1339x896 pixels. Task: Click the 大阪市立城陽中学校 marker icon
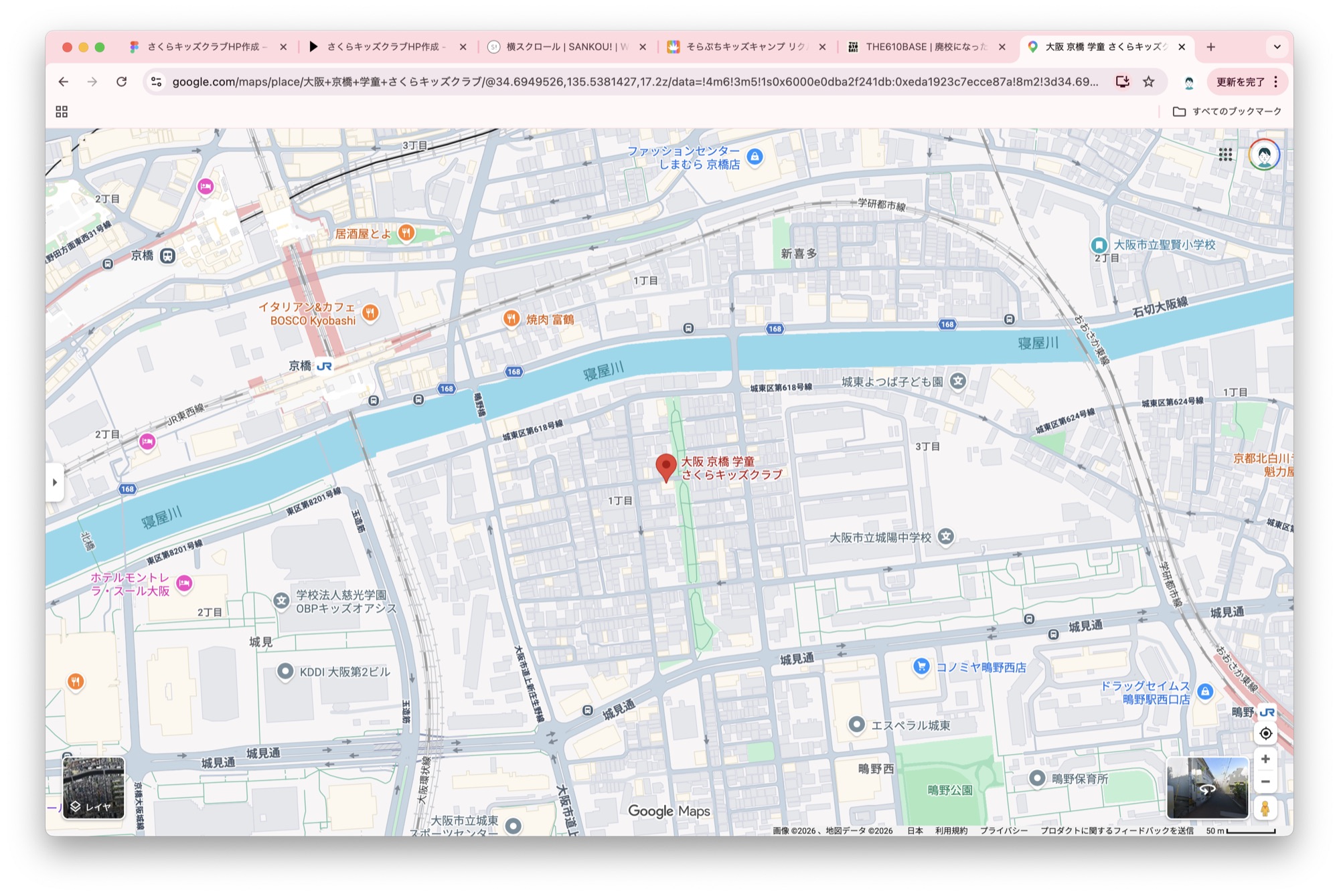coord(945,537)
